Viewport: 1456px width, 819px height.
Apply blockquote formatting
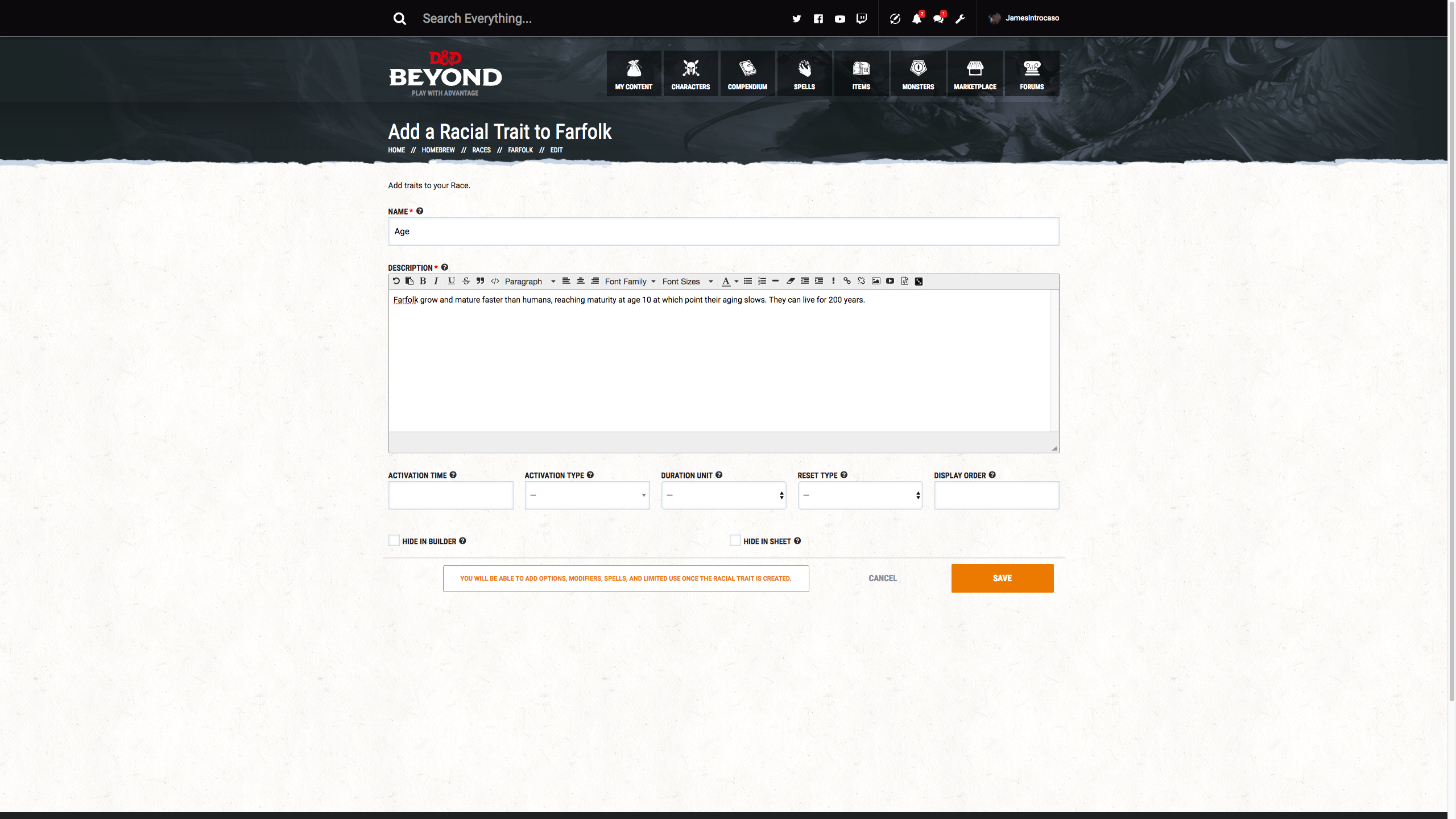point(481,281)
